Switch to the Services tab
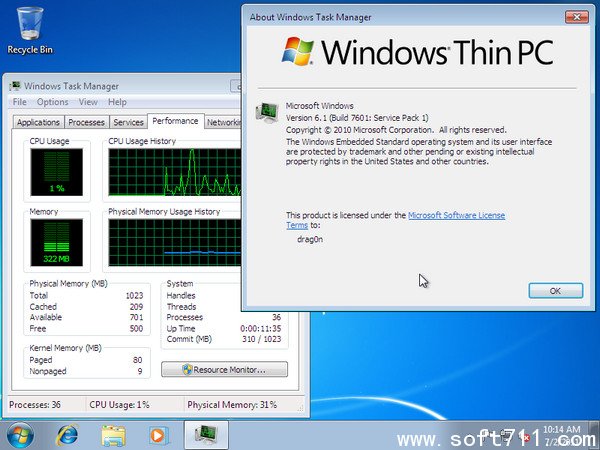Screen dimensions: 600x450 (128, 122)
